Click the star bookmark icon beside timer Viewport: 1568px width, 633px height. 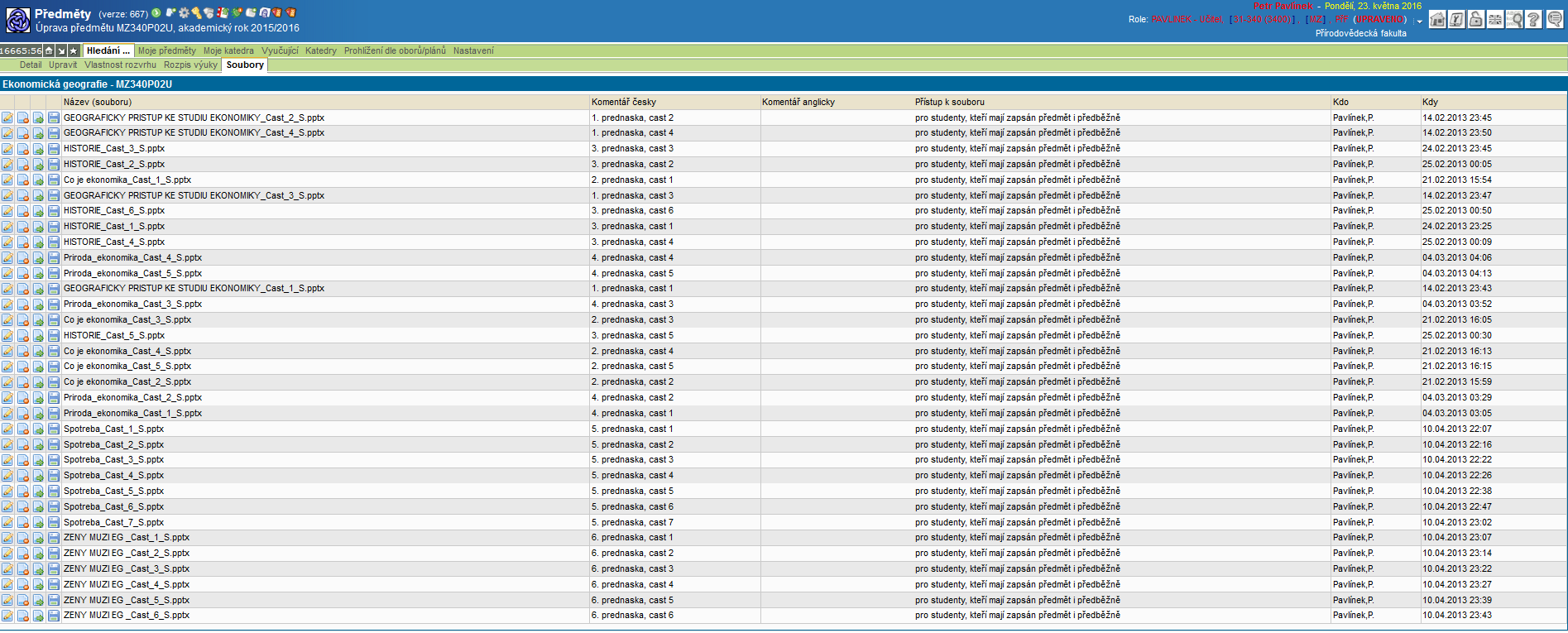click(x=74, y=51)
